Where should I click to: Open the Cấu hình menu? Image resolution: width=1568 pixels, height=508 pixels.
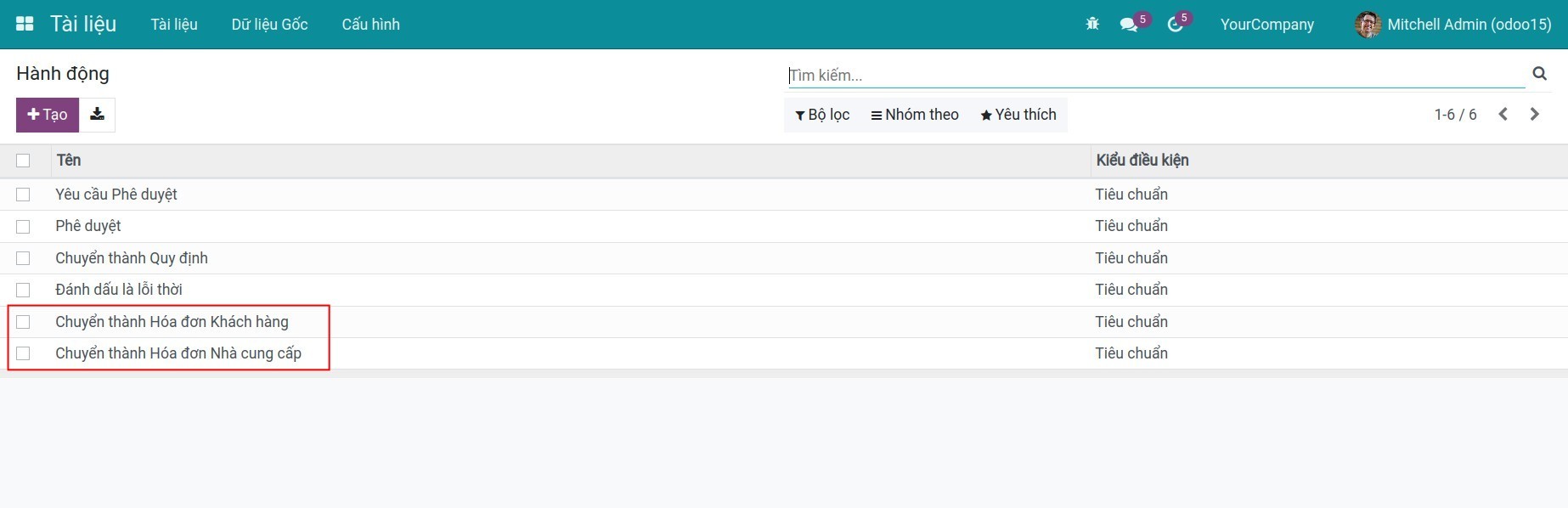click(370, 25)
